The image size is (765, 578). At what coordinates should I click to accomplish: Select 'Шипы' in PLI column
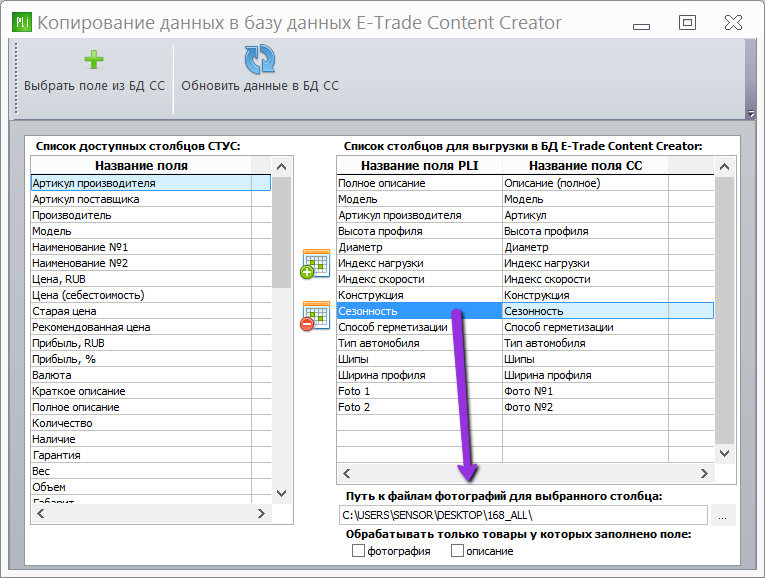pyautogui.click(x=420, y=359)
